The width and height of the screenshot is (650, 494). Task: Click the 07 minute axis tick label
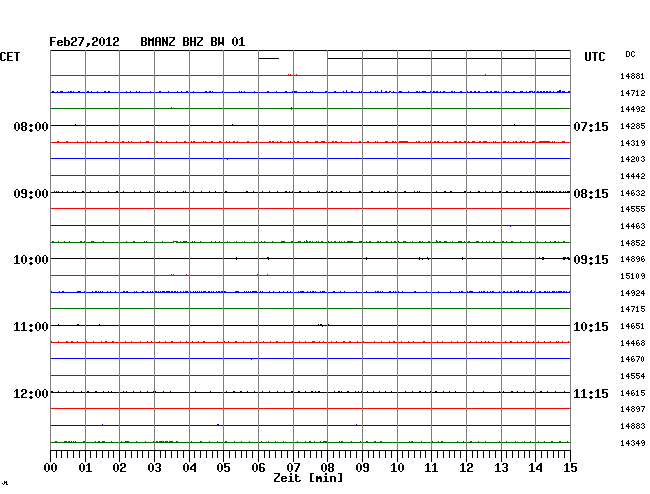tap(293, 468)
